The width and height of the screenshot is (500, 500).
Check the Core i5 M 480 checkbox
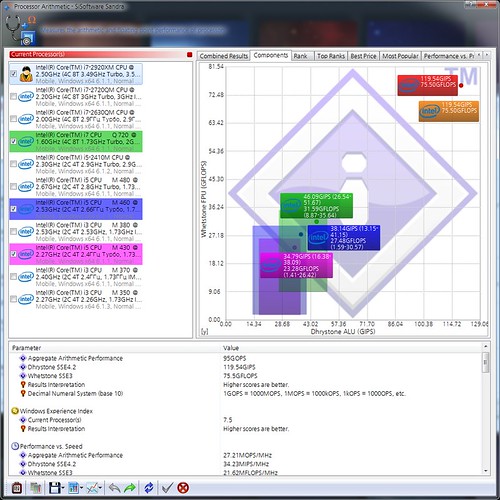tap(13, 186)
